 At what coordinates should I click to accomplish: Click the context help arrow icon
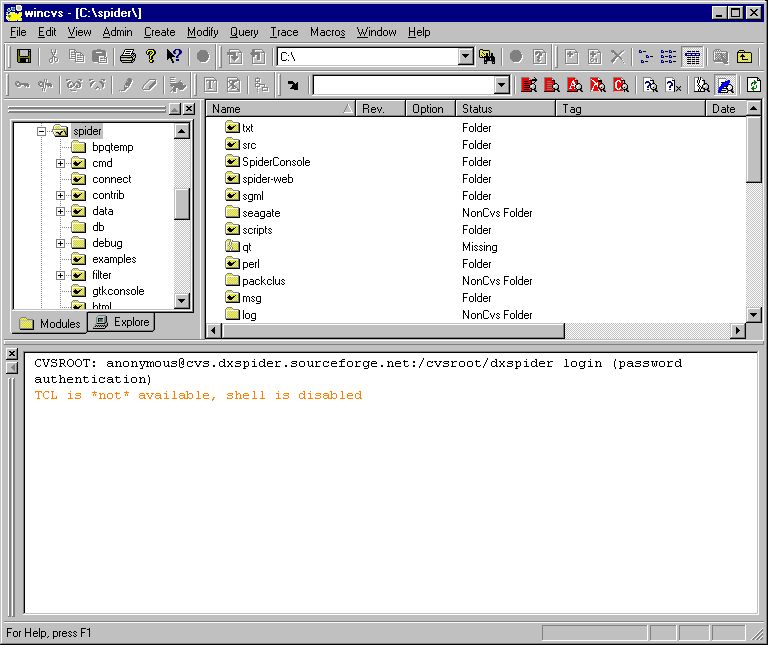coord(174,57)
